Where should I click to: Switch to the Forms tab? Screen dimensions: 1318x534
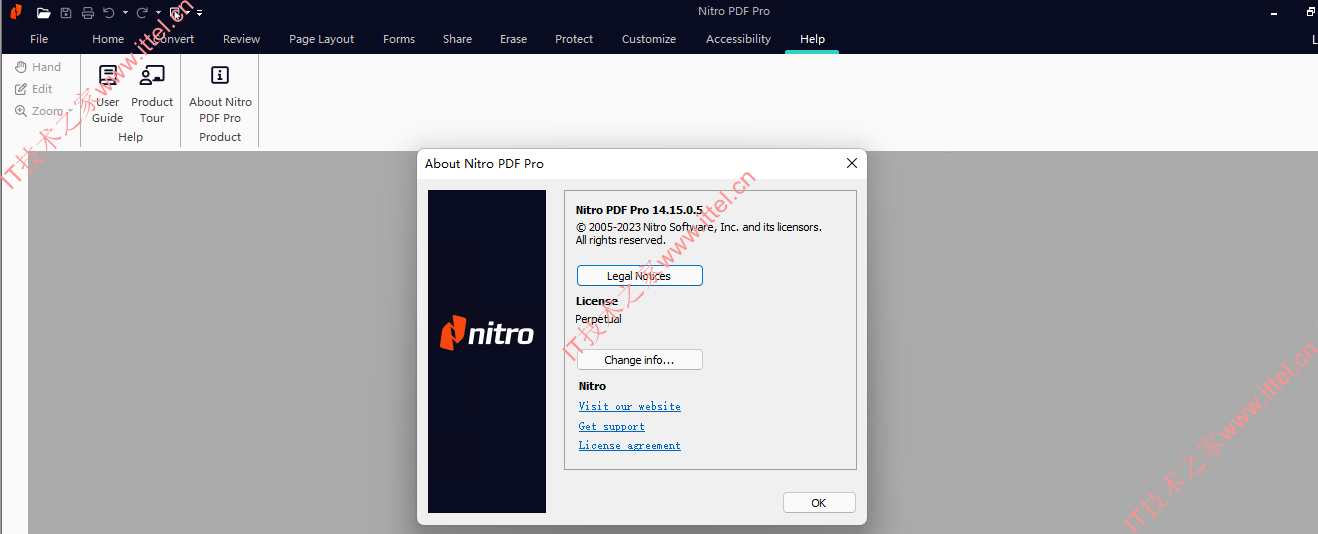pos(398,39)
